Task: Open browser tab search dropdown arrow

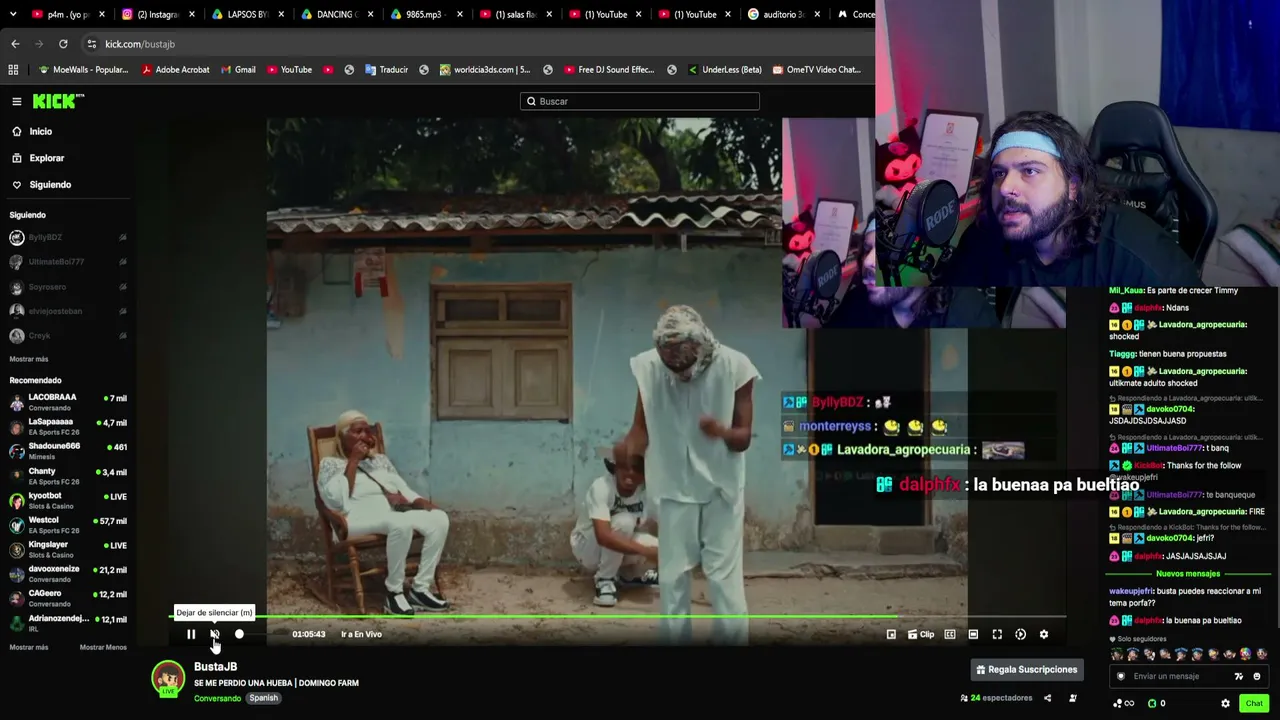Action: tap(15, 14)
